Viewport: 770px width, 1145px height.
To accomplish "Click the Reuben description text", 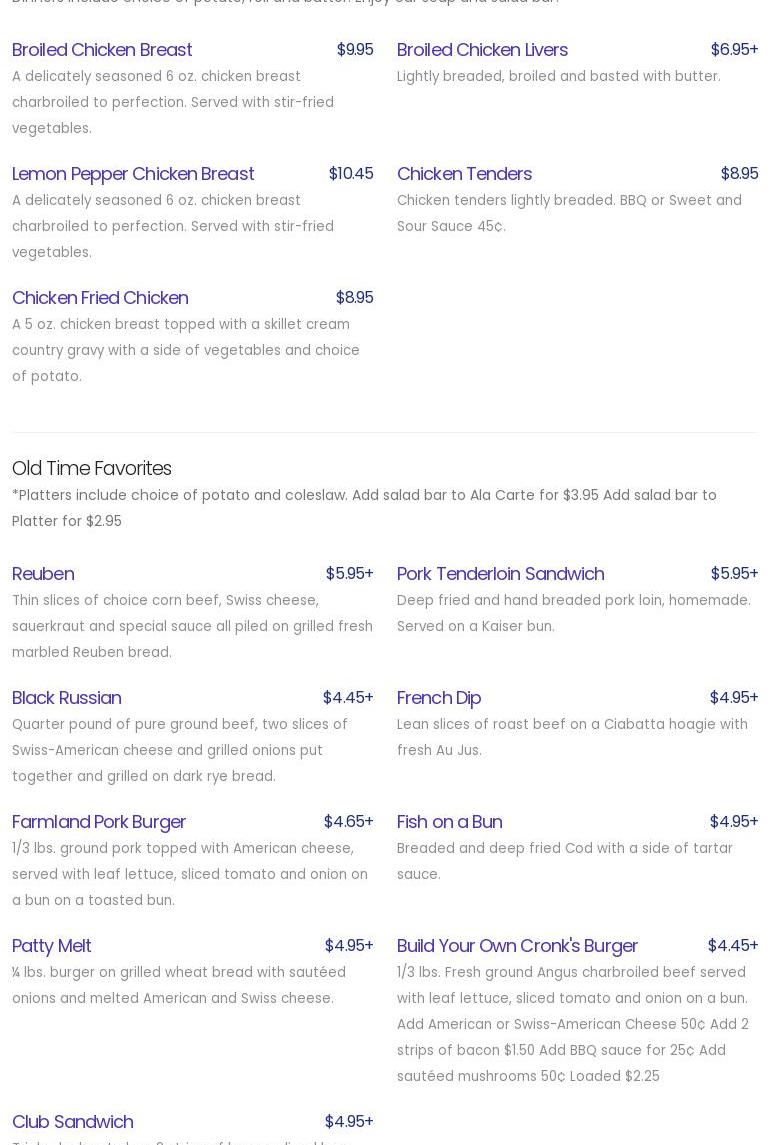I will (192, 626).
